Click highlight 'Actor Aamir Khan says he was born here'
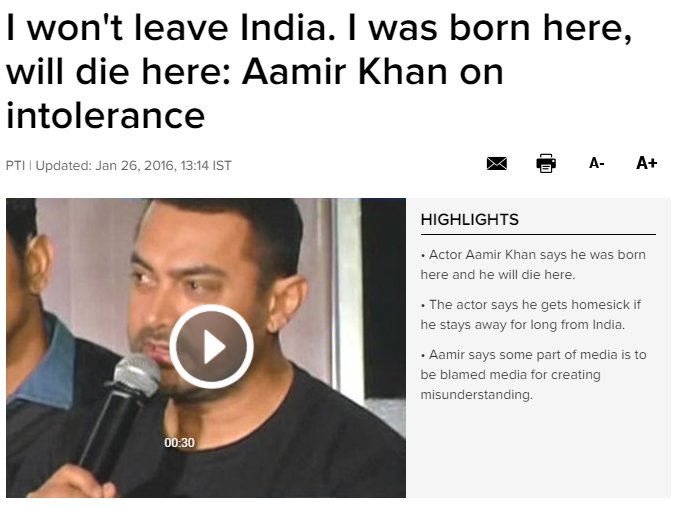The image size is (689, 506). pos(532,264)
